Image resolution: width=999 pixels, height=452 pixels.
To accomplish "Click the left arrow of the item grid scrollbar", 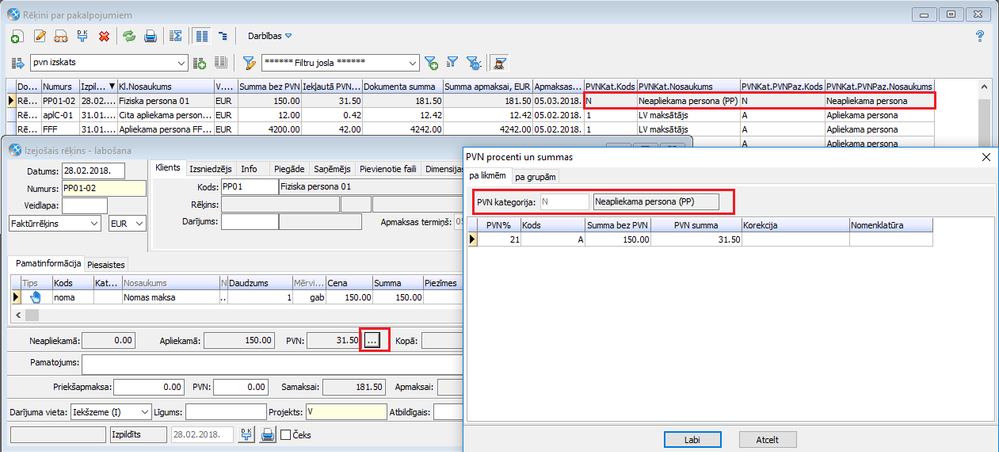I will click(16, 315).
